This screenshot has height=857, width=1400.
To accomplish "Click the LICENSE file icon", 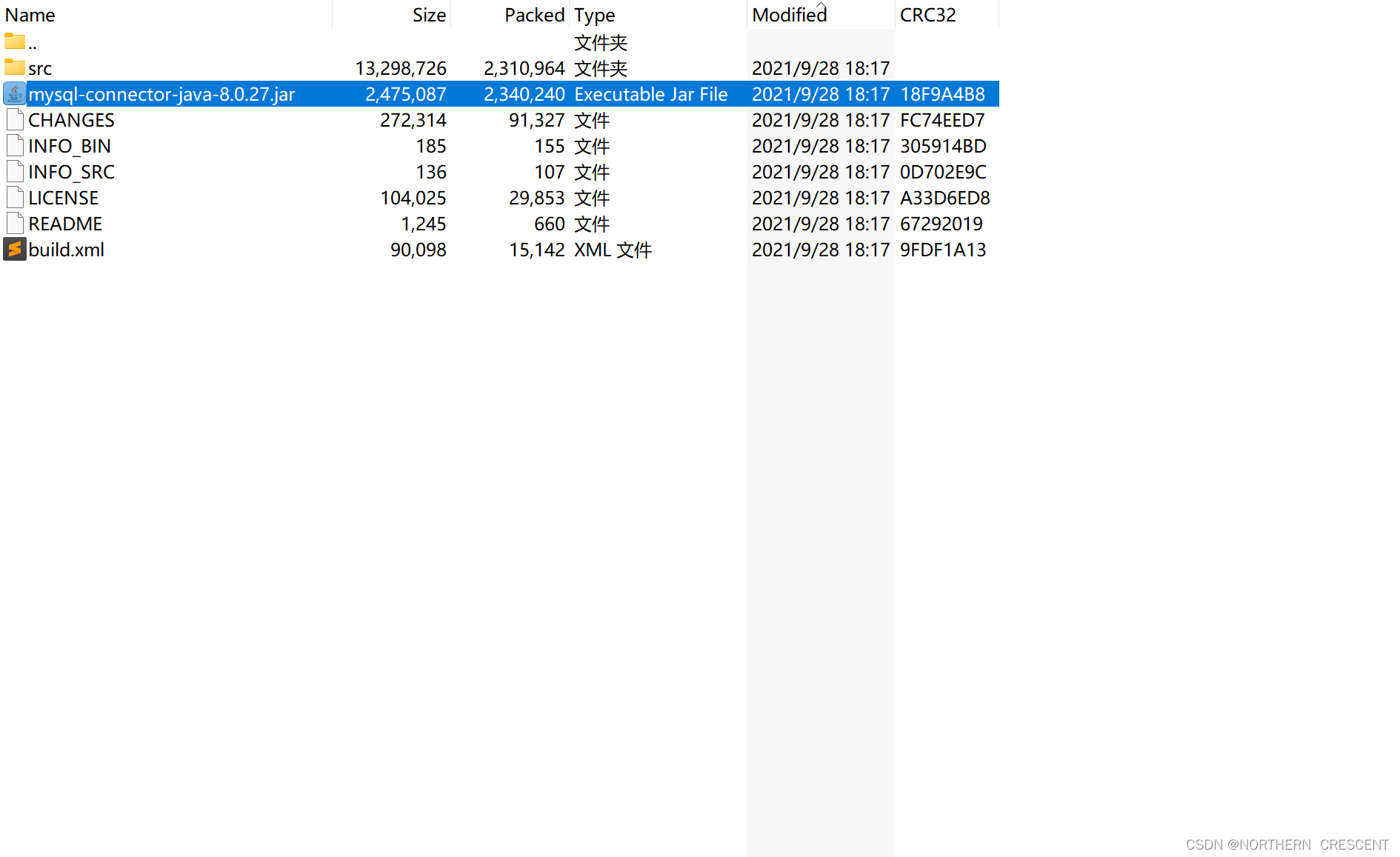I will pos(15,198).
